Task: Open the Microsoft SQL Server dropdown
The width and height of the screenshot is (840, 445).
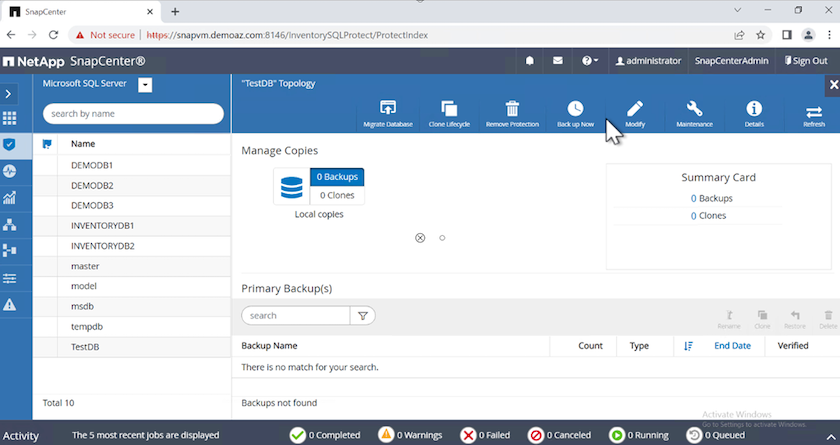Action: (145, 85)
